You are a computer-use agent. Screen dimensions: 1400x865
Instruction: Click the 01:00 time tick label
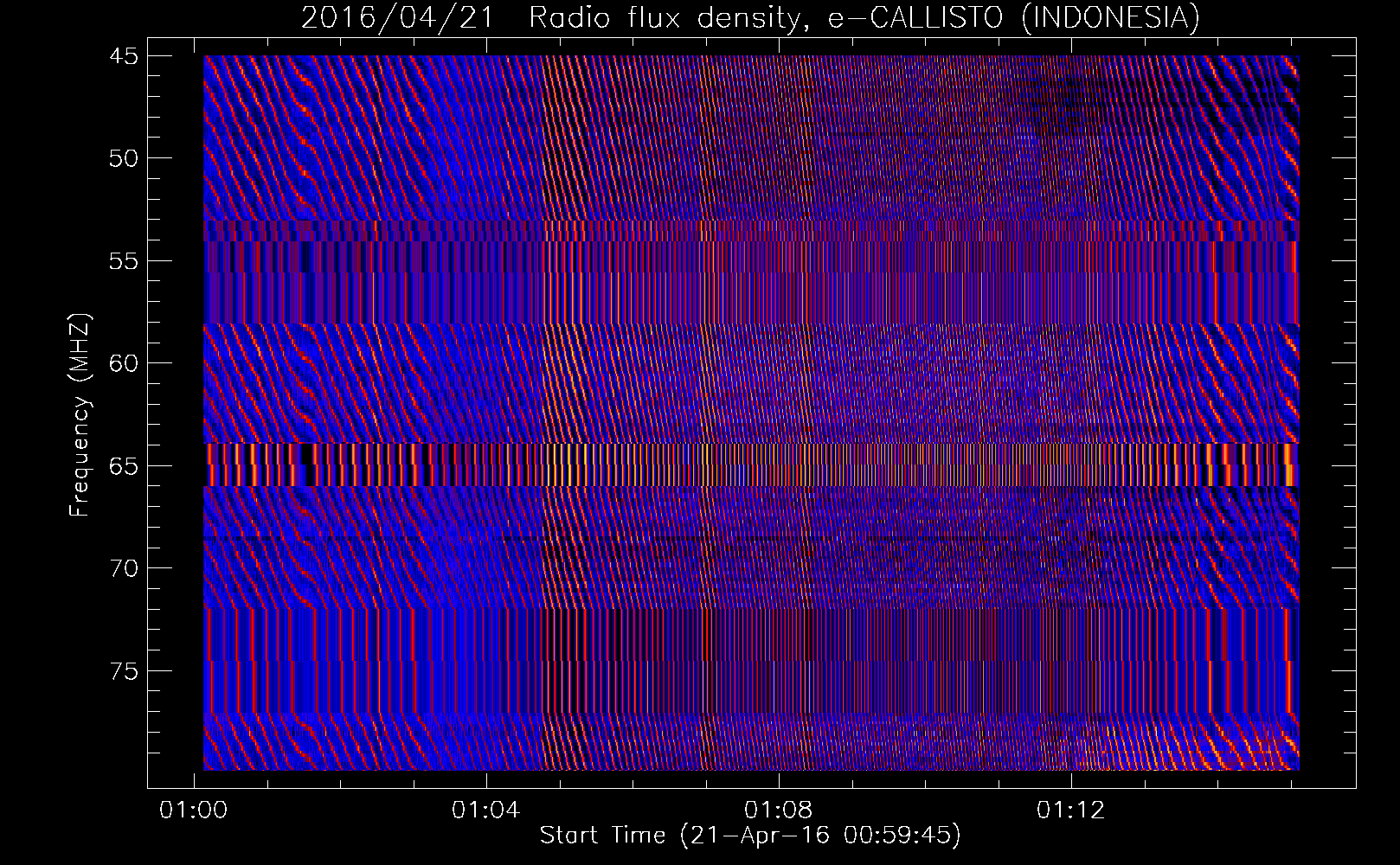click(194, 811)
